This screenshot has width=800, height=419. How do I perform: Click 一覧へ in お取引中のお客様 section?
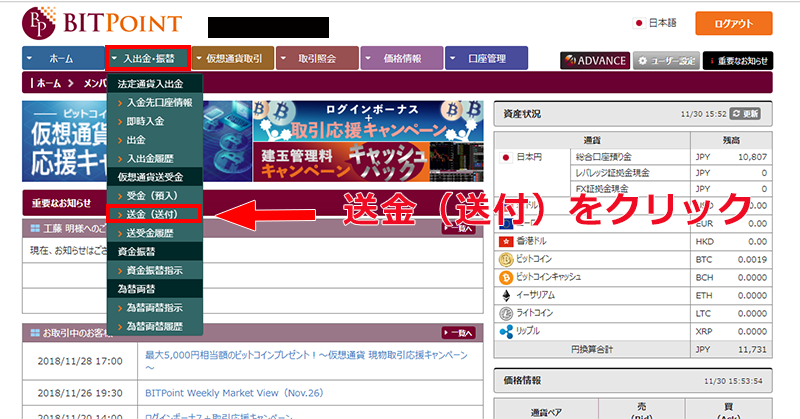click(458, 333)
